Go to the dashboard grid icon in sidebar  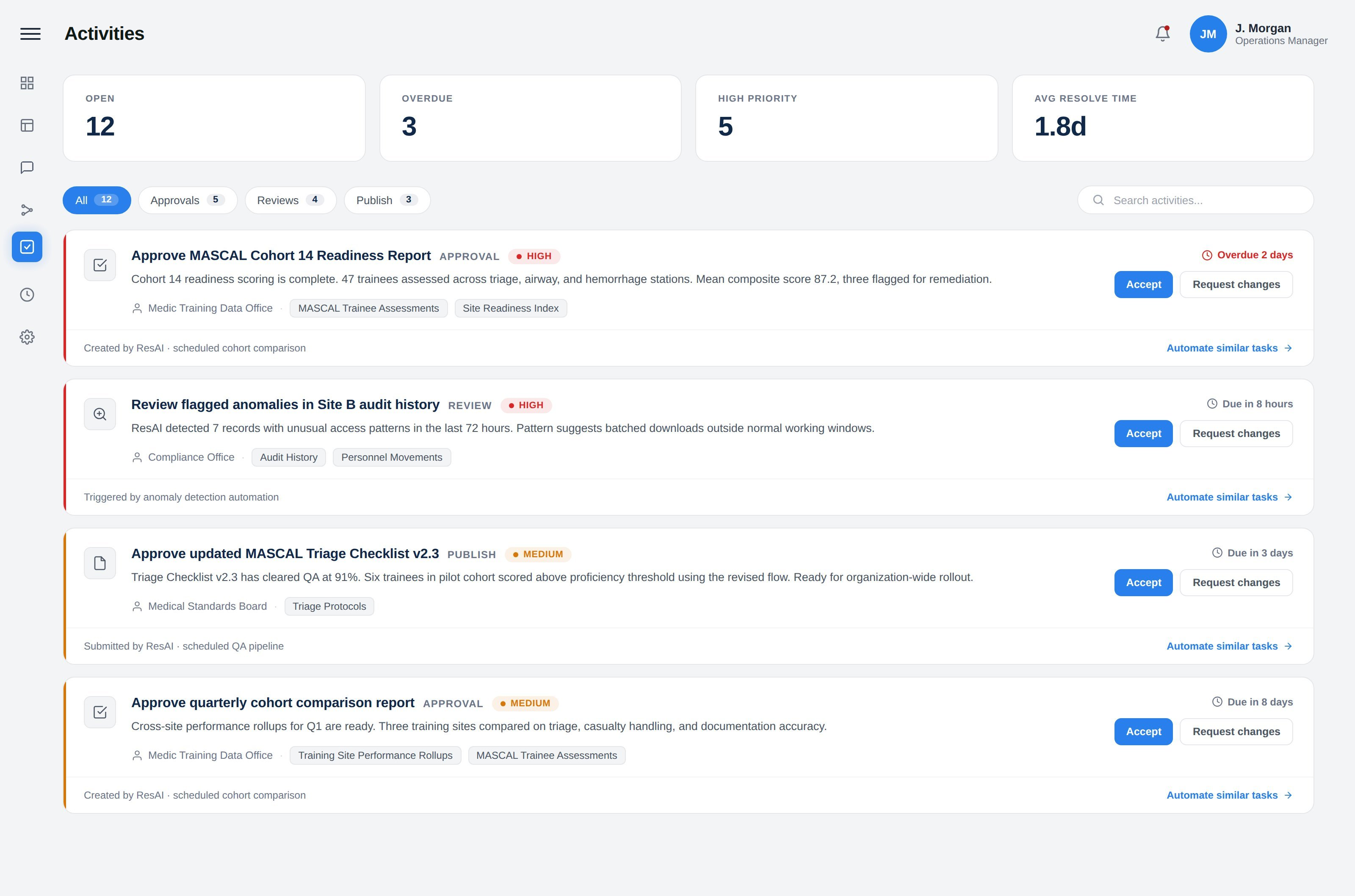pyautogui.click(x=27, y=83)
